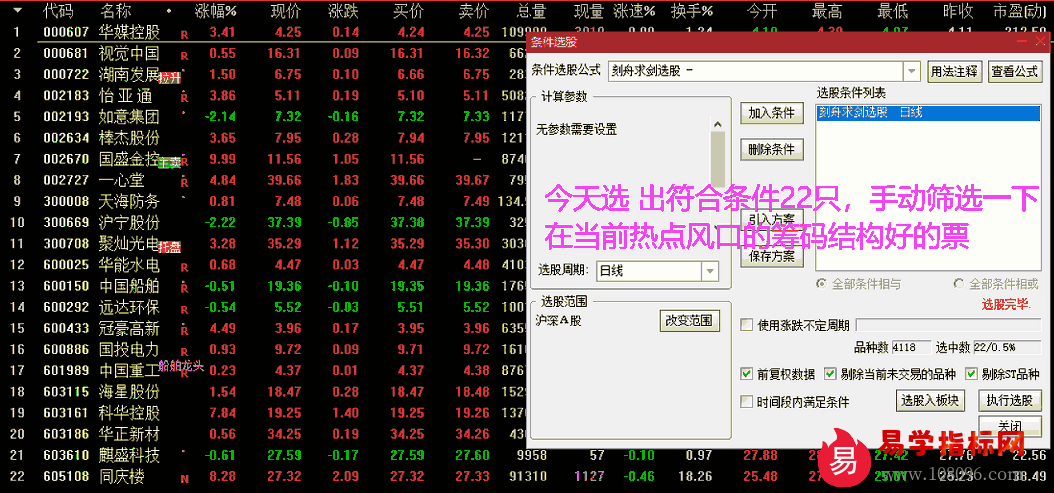This screenshot has width=1054, height=493.
Task: Click the 查看公式 button
Action: point(1015,71)
